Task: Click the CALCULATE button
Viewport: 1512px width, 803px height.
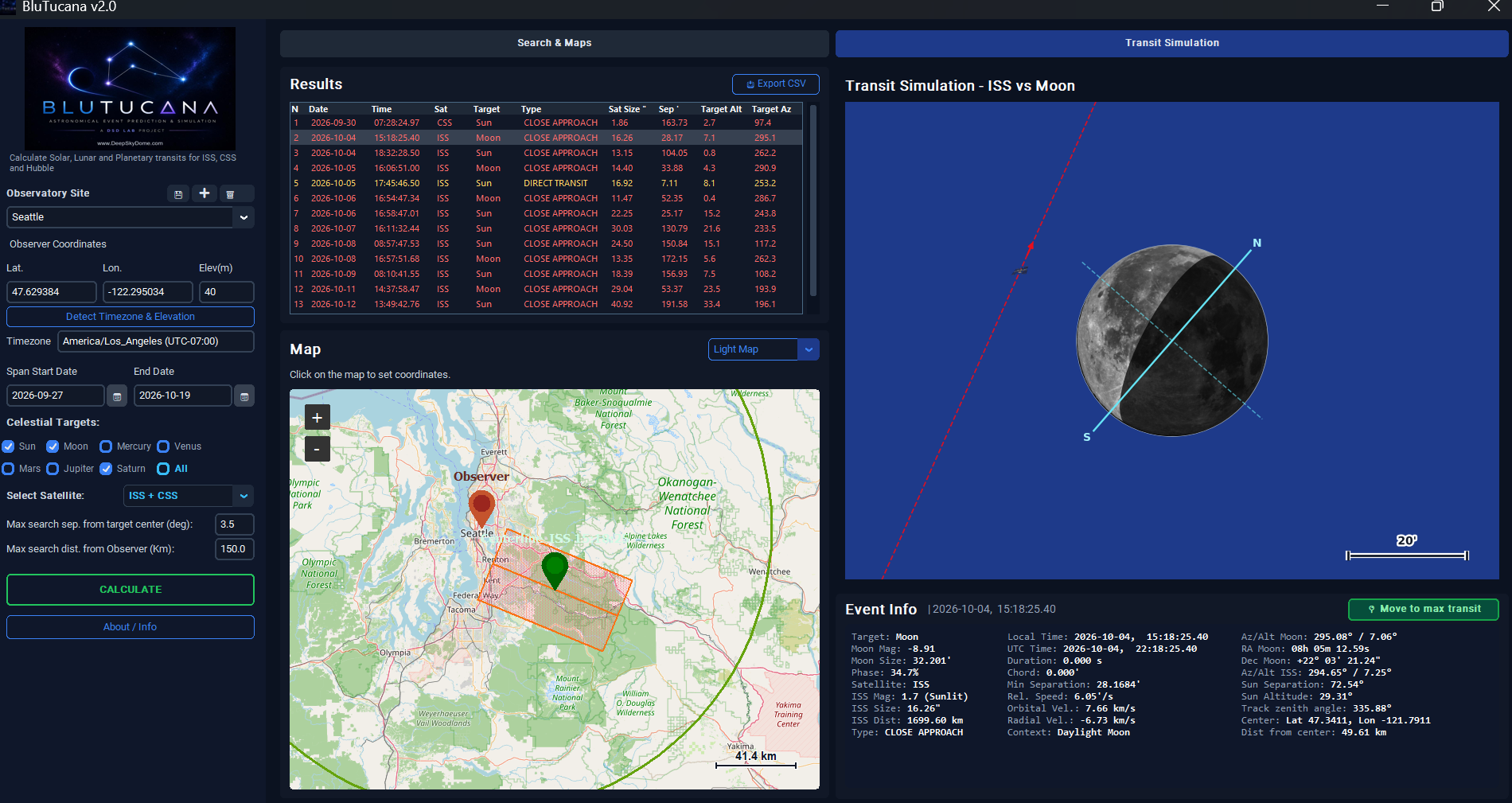Action: click(x=131, y=590)
